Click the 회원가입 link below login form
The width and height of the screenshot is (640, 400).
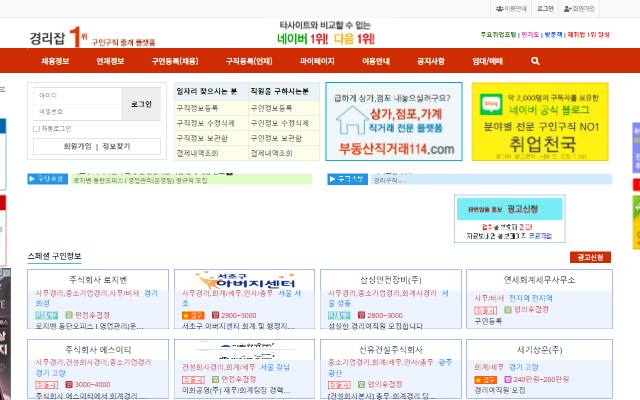pyautogui.click(x=78, y=146)
